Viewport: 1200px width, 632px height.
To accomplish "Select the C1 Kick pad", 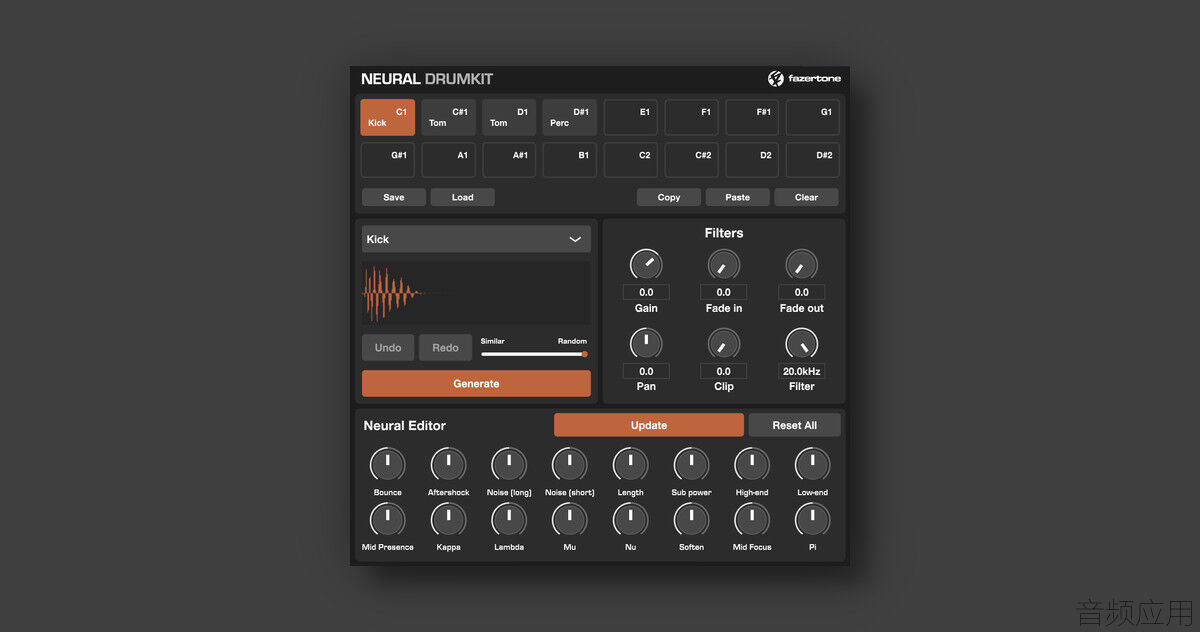I will coord(388,117).
